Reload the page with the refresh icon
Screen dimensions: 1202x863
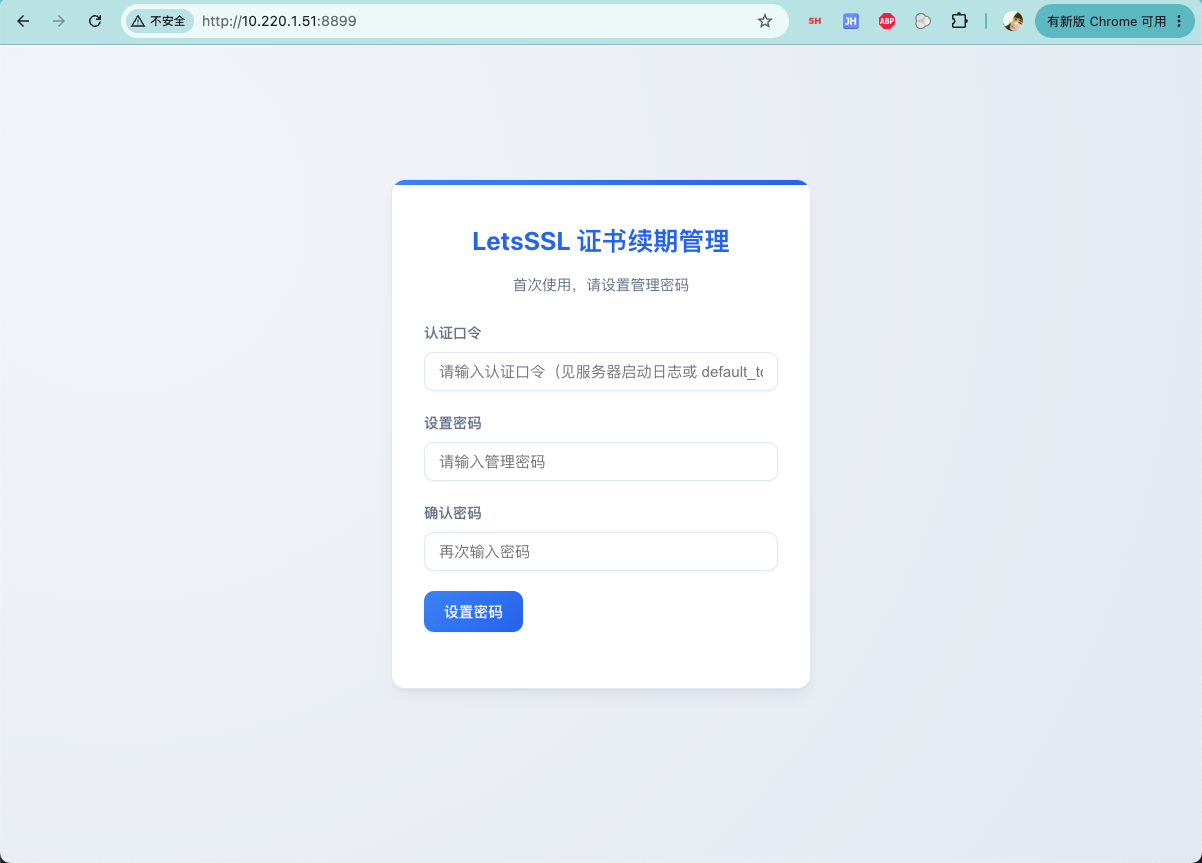coord(95,21)
